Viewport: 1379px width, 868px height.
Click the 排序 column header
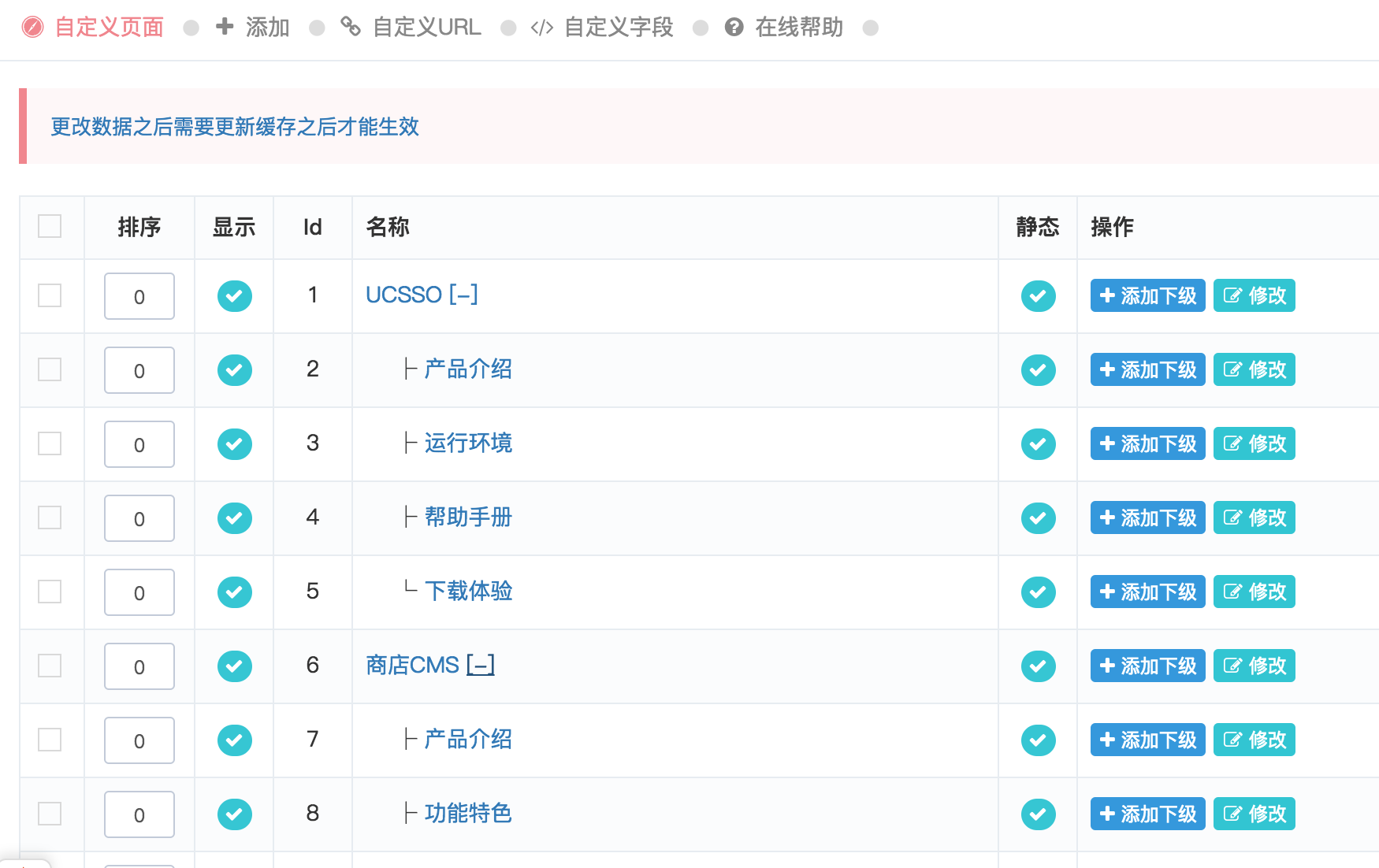pyautogui.click(x=139, y=227)
